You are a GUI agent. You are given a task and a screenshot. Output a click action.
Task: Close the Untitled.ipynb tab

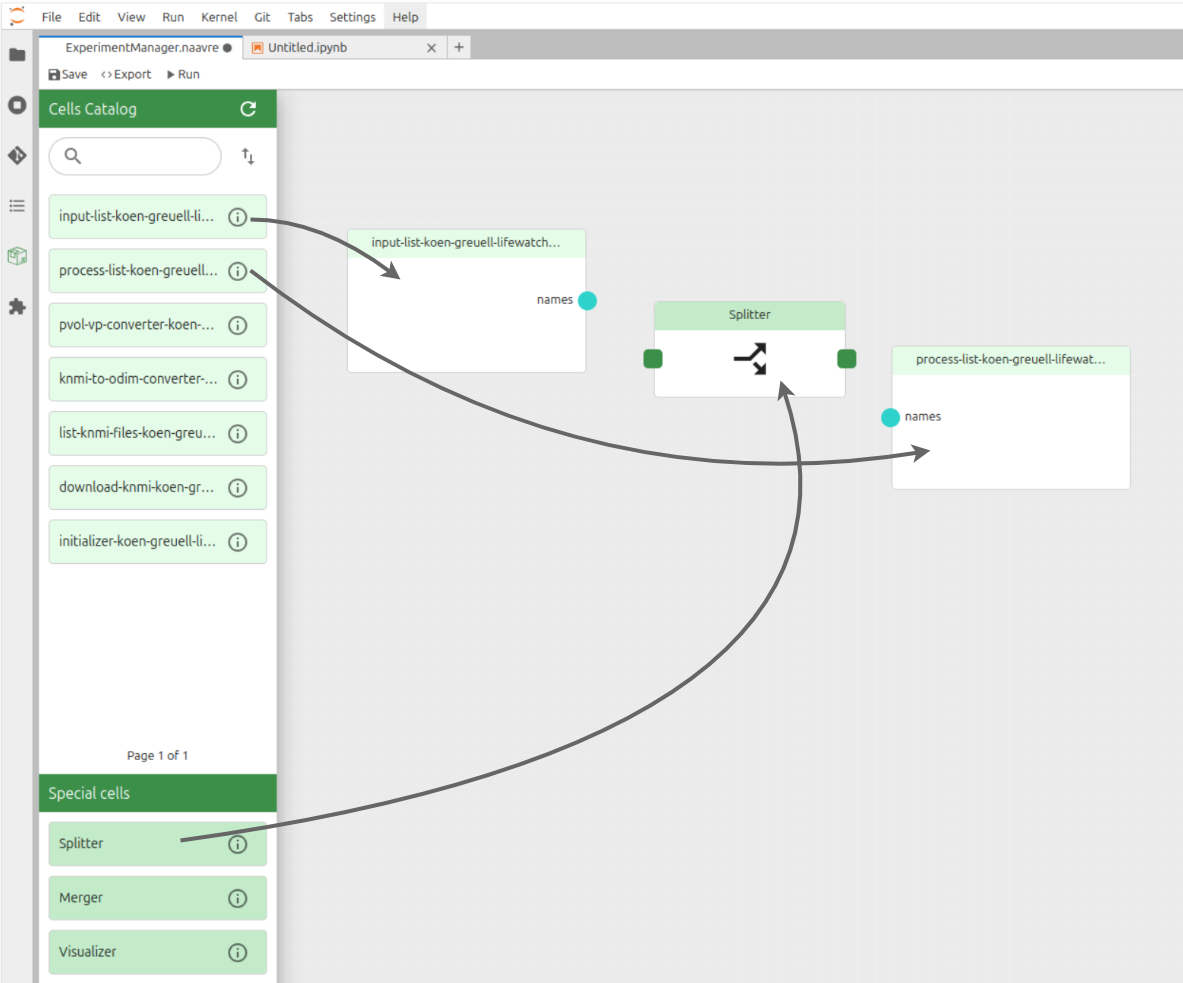coord(432,48)
